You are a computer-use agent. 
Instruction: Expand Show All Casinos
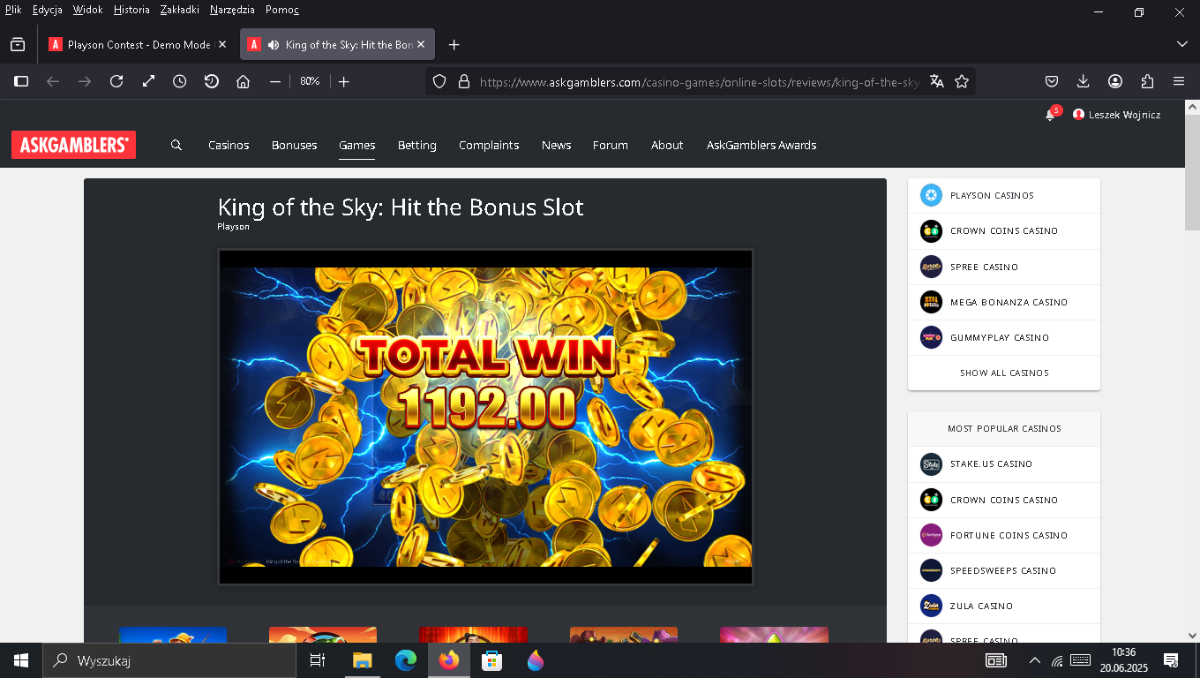point(1004,373)
